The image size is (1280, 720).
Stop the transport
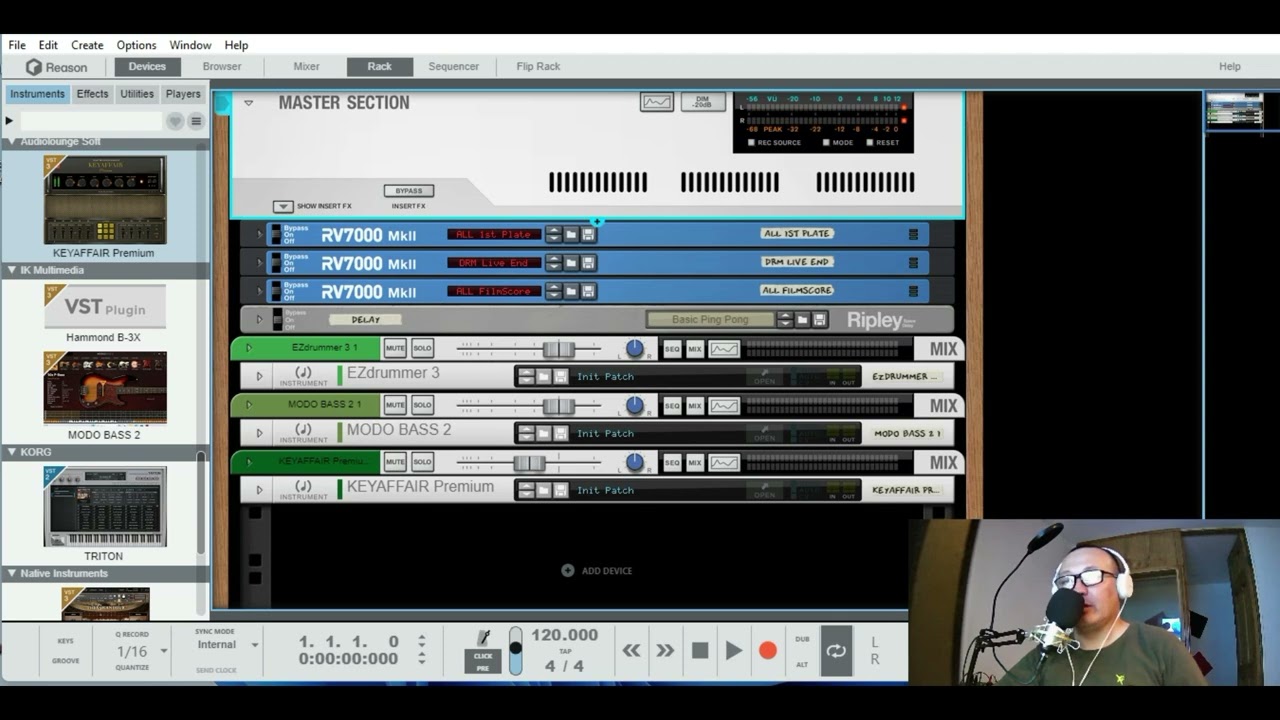700,651
